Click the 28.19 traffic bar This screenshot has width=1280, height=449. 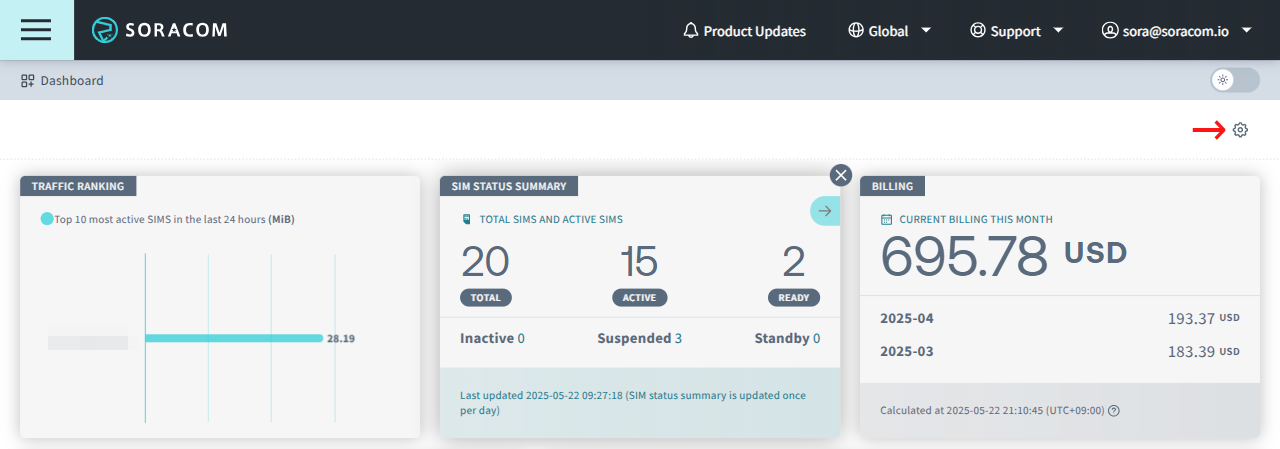click(234, 338)
